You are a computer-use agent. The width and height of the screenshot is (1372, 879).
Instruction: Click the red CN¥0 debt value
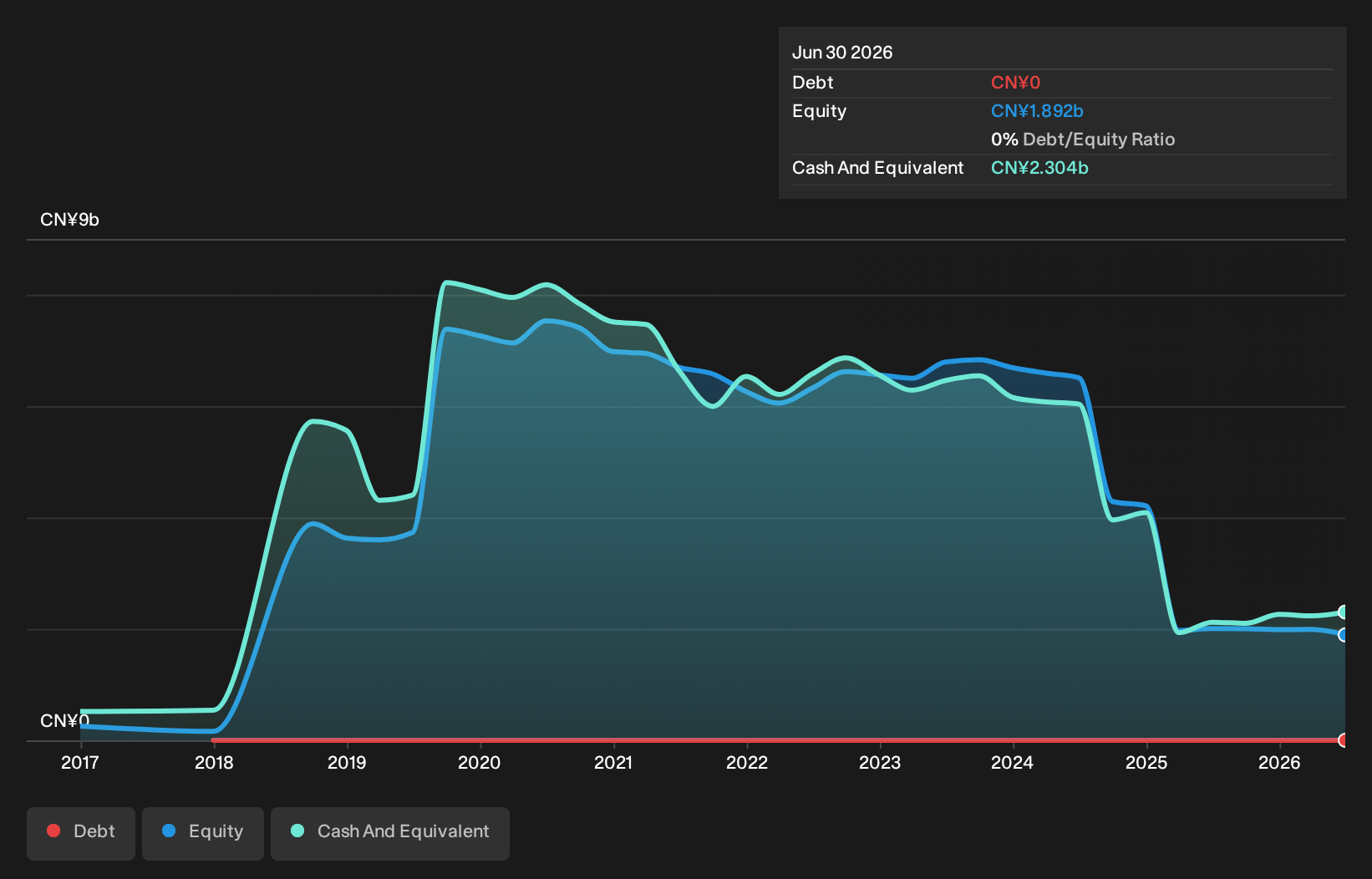(x=1015, y=83)
